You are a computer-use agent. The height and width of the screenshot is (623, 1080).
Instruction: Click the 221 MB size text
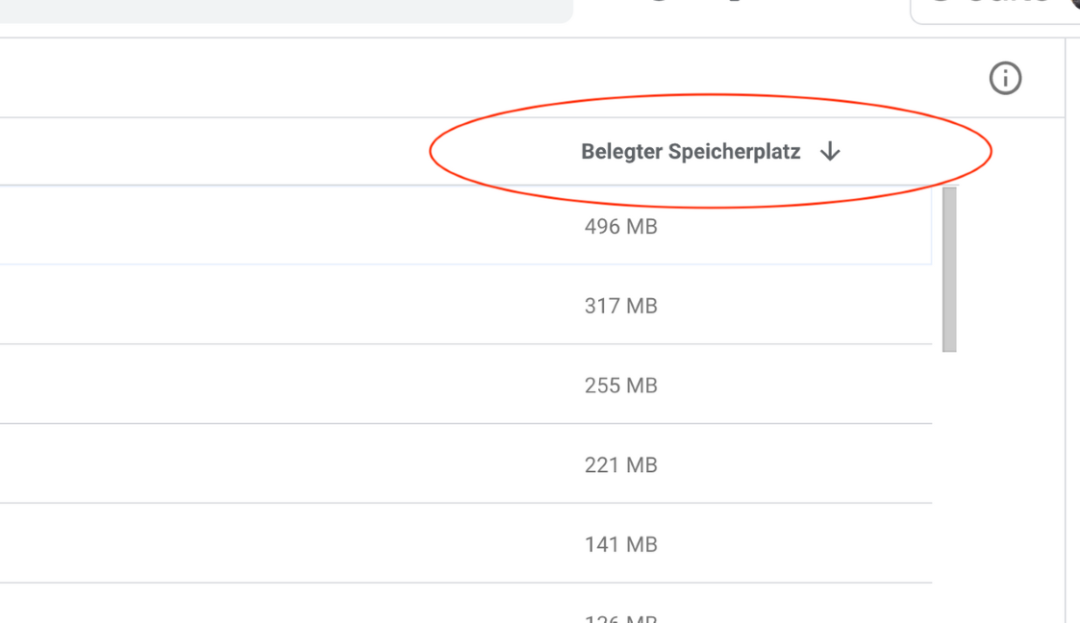(x=621, y=465)
